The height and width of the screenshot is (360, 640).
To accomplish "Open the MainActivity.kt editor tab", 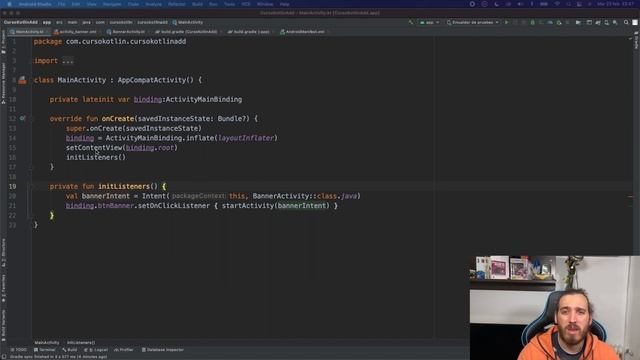I will click(29, 31).
